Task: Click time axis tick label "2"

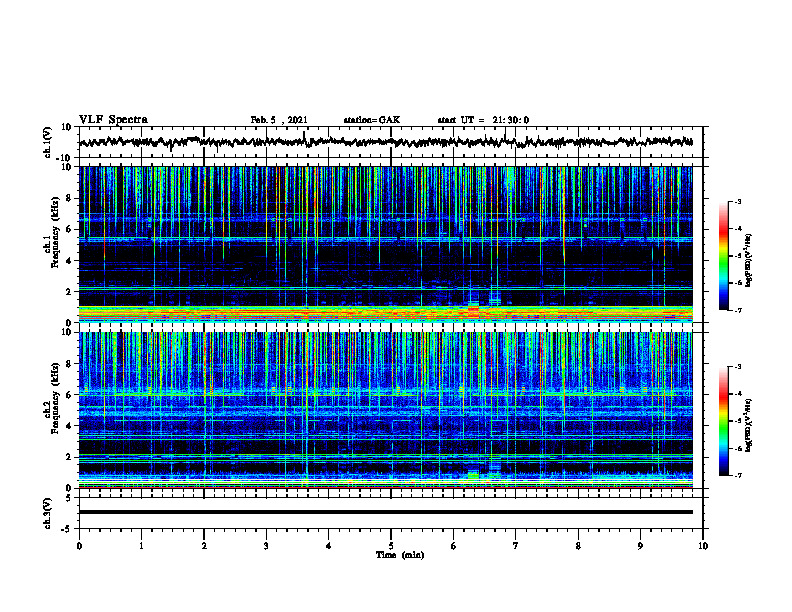Action: tap(204, 546)
